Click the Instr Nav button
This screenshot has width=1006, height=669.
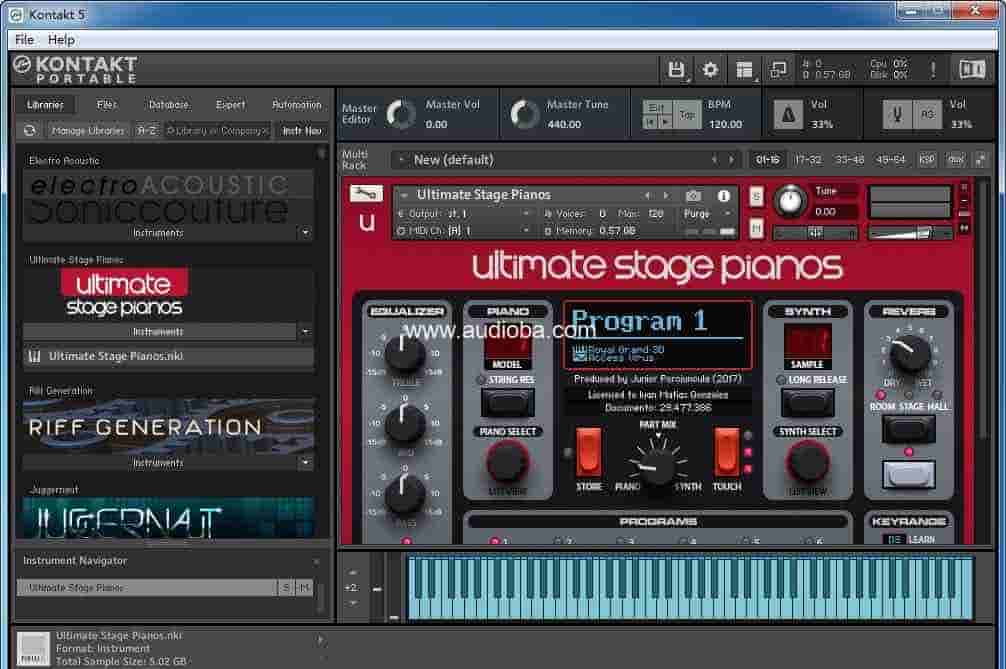point(302,130)
